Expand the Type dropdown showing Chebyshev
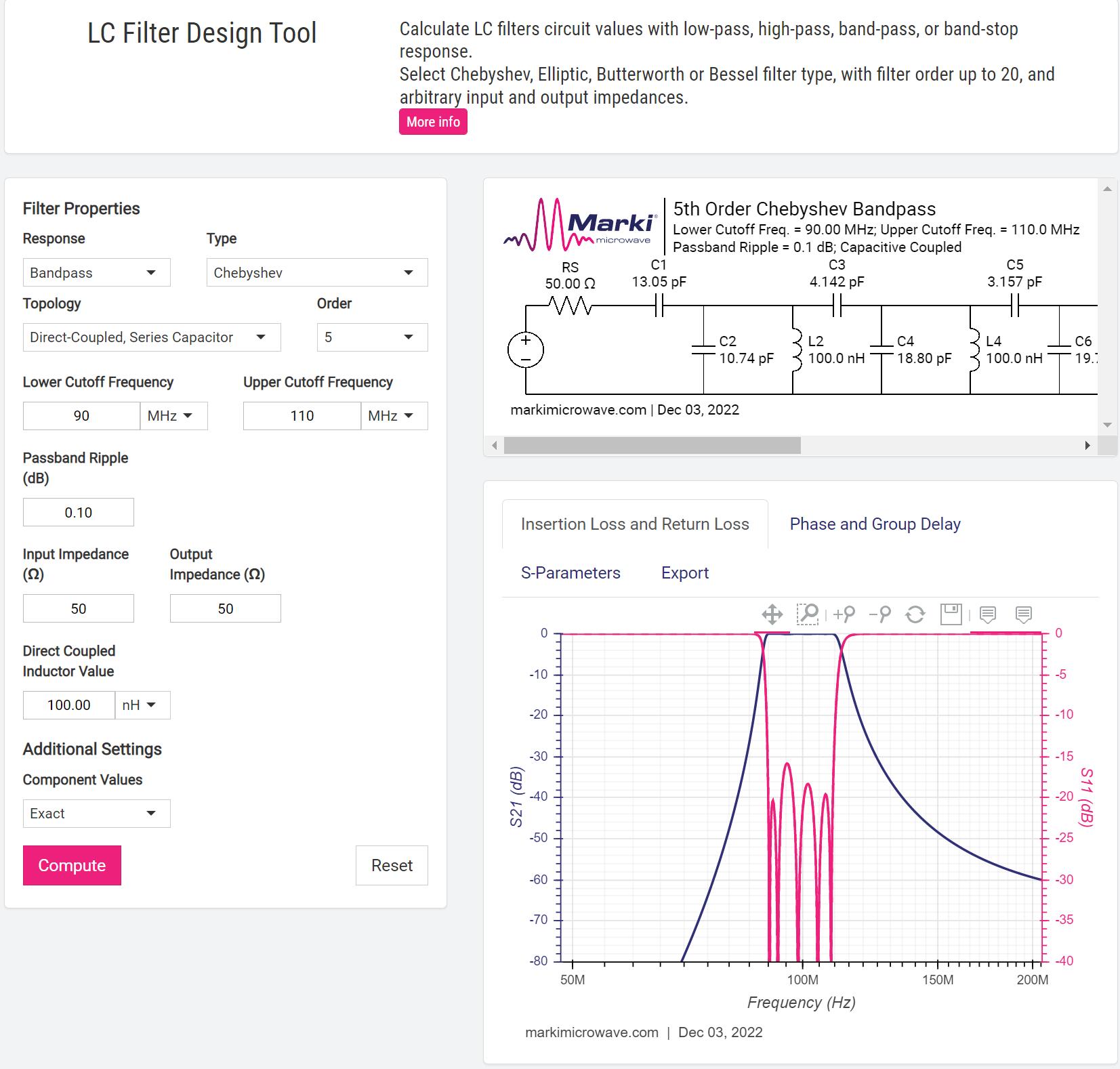Image resolution: width=1120 pixels, height=1069 pixels. (x=316, y=272)
